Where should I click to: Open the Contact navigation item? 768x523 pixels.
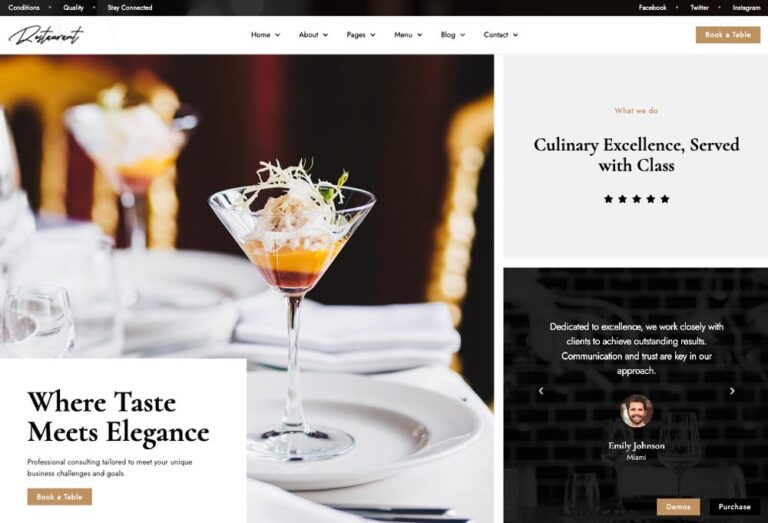501,35
